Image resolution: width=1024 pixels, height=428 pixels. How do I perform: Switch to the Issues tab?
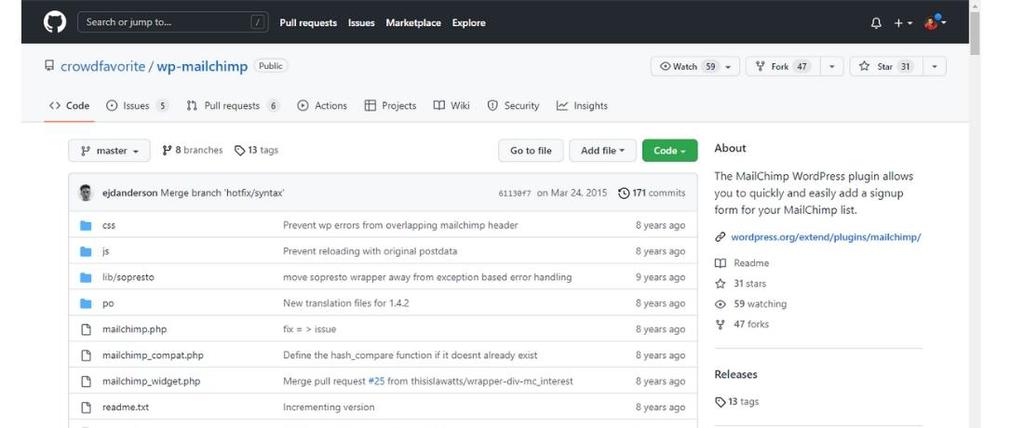click(x=137, y=105)
